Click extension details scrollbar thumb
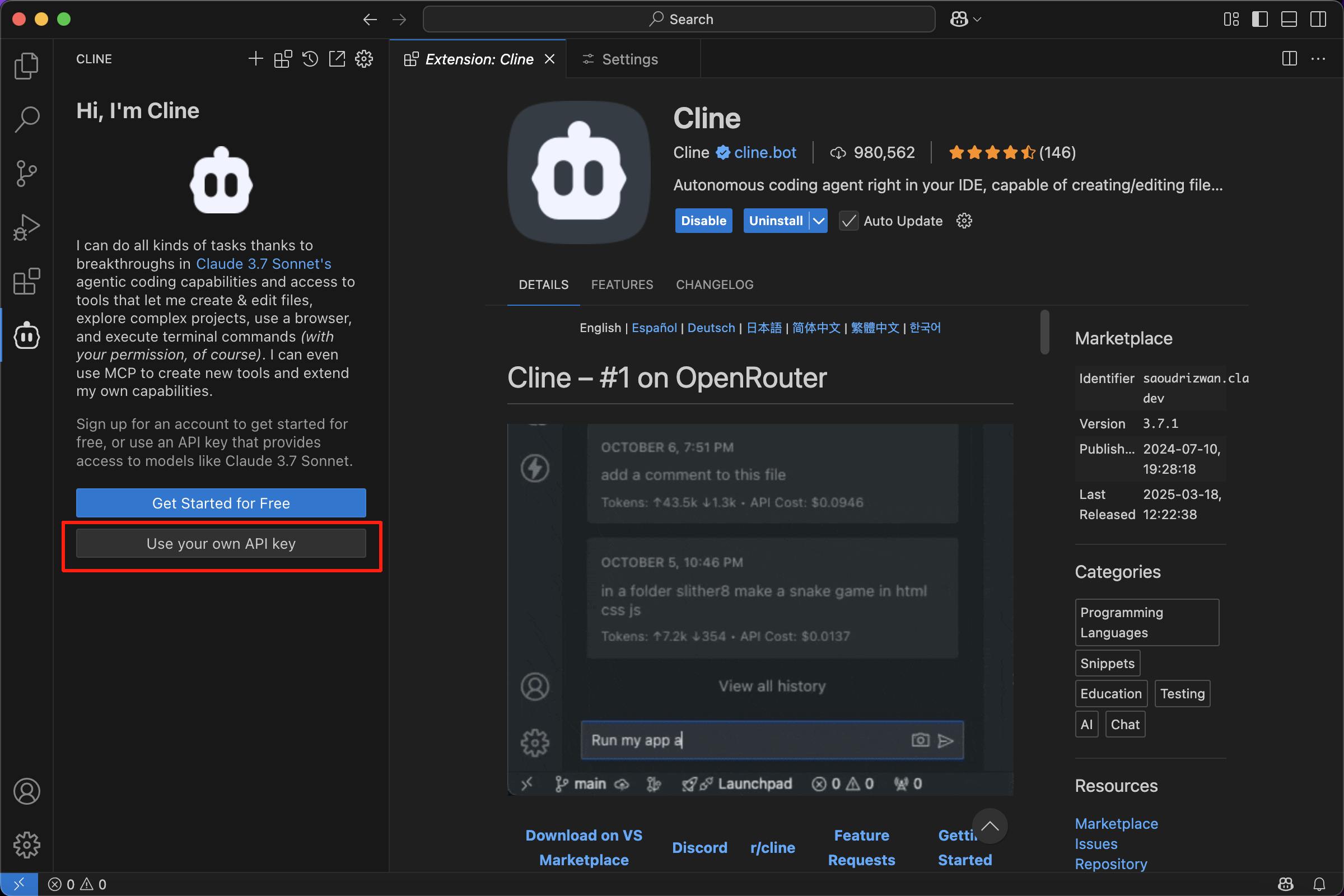This screenshot has height=896, width=1344. pos(1044,332)
